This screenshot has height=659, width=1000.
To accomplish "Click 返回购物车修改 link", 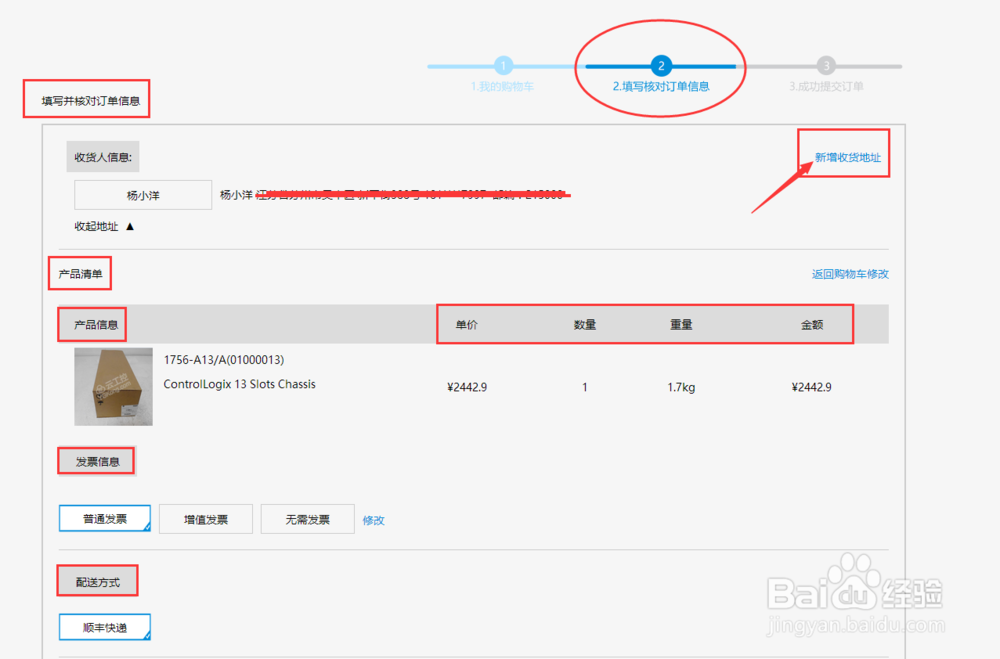I will 850,274.
